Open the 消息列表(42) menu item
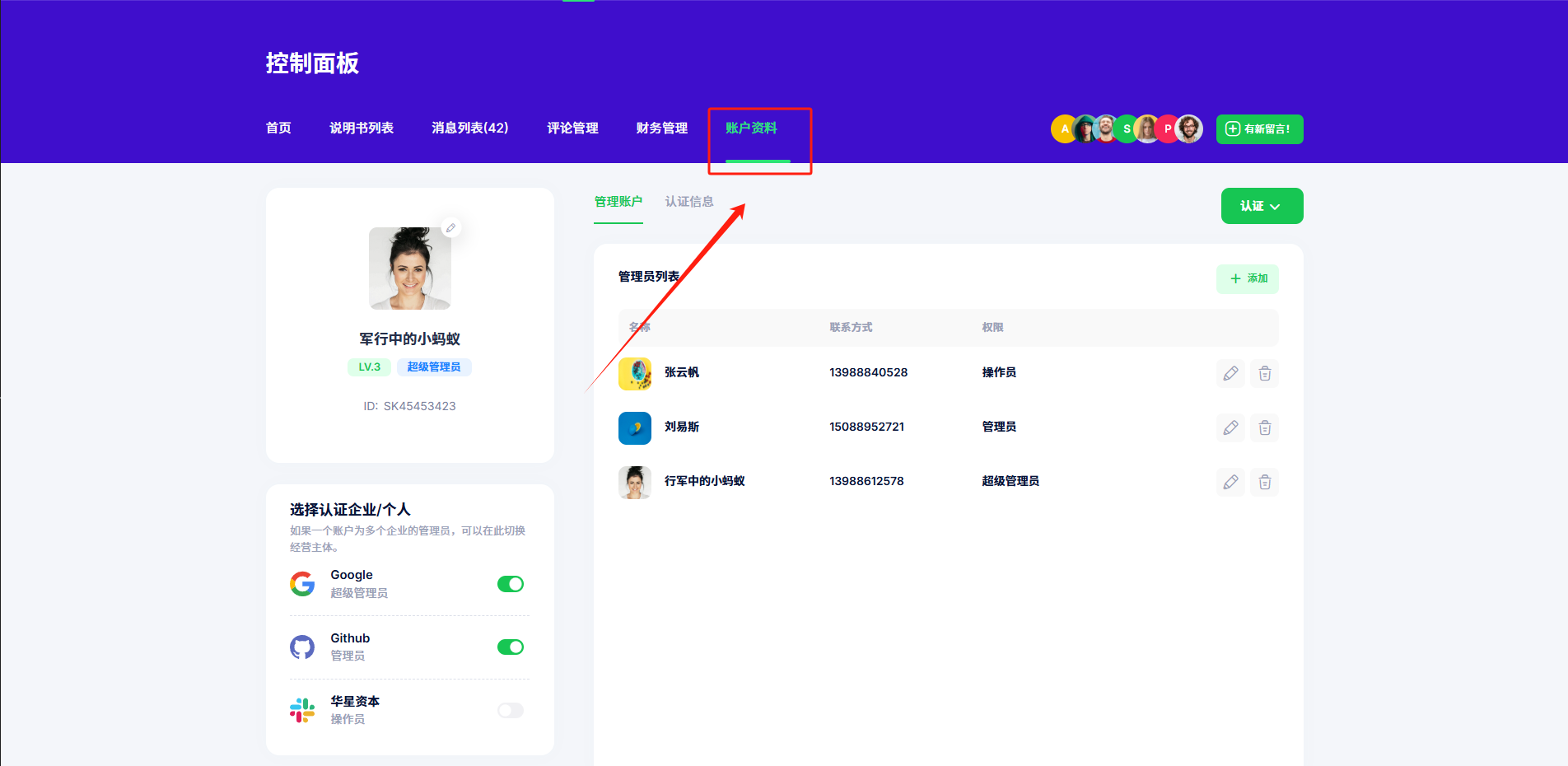Viewport: 1568px width, 766px height. (x=469, y=128)
